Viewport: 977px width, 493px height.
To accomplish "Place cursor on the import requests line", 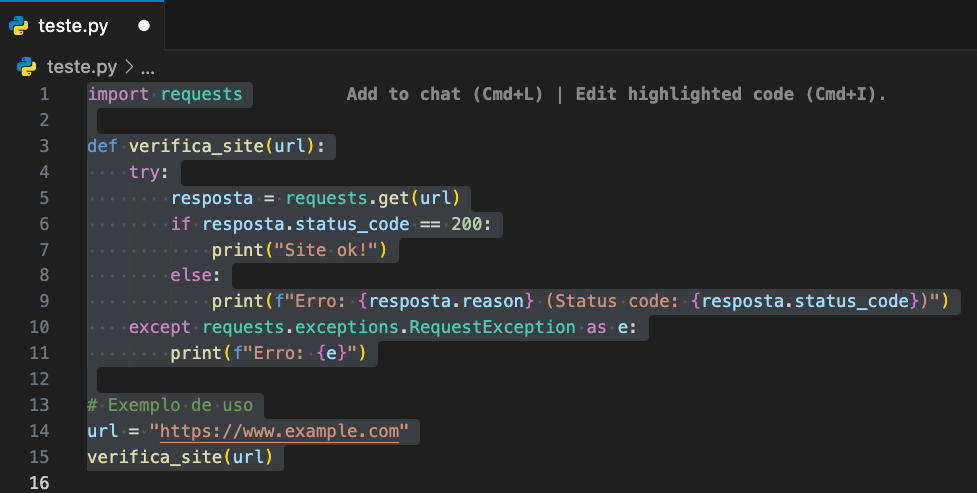I will [165, 94].
